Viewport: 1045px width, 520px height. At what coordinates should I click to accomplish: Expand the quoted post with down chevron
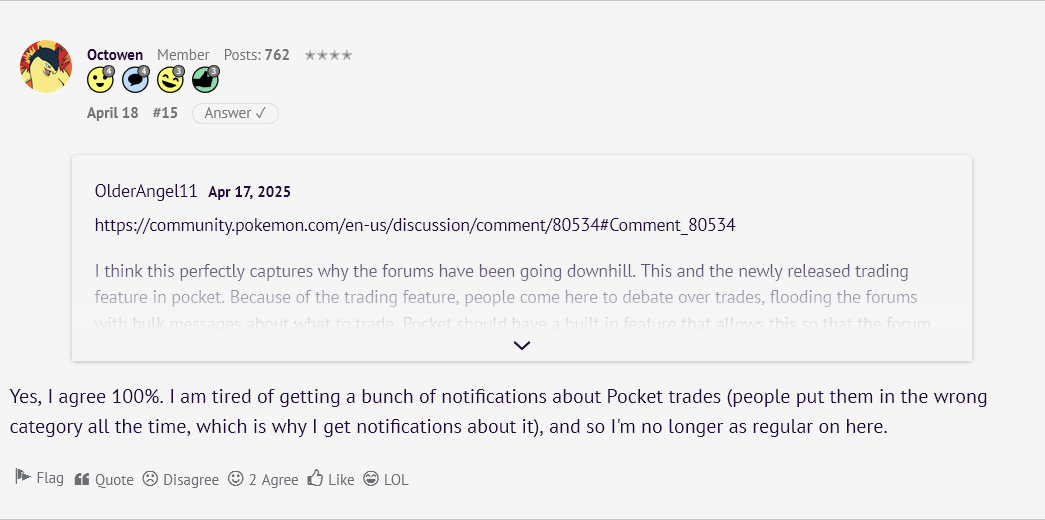coord(522,345)
